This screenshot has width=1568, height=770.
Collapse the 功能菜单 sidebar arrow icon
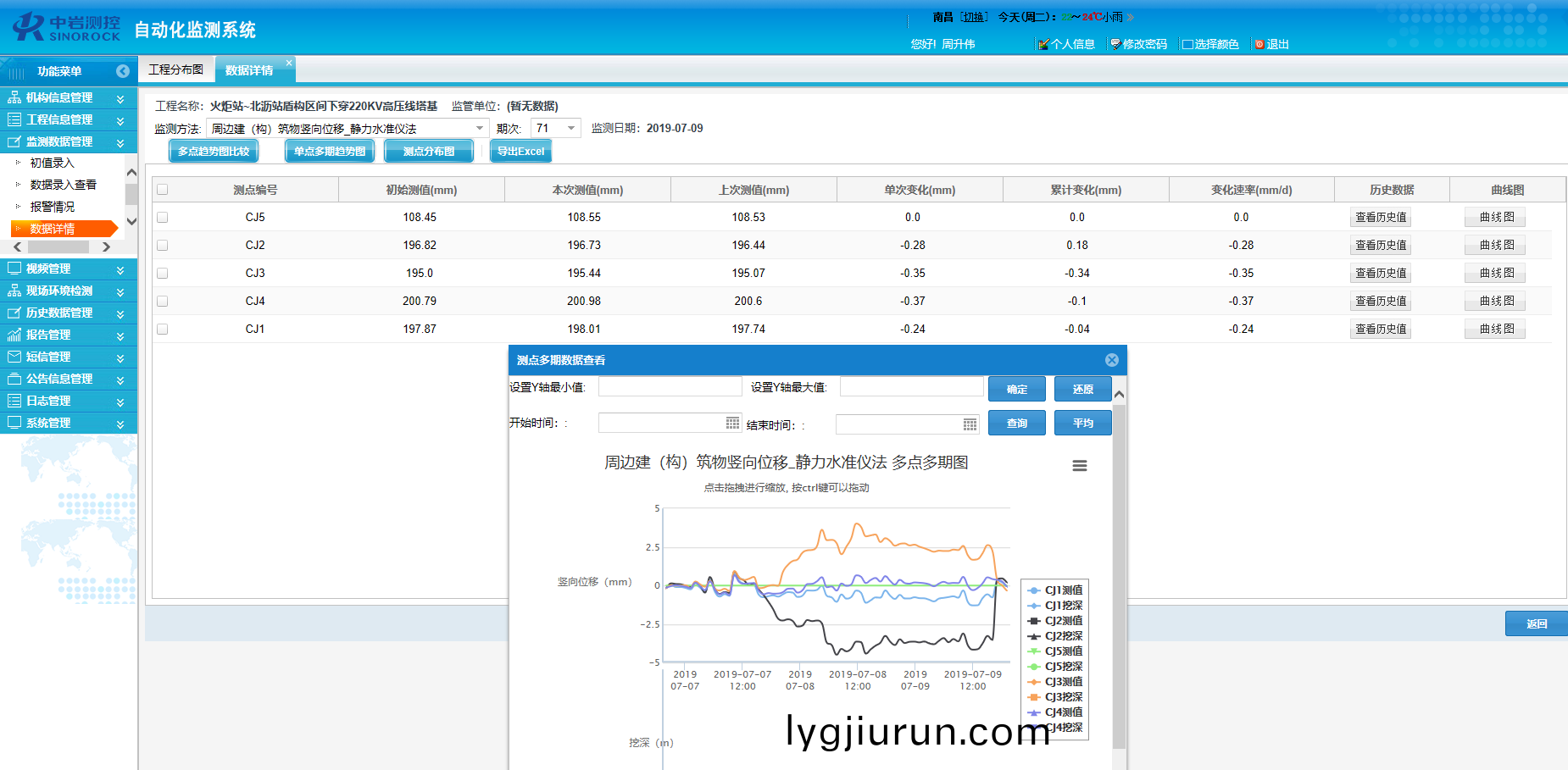tap(123, 71)
